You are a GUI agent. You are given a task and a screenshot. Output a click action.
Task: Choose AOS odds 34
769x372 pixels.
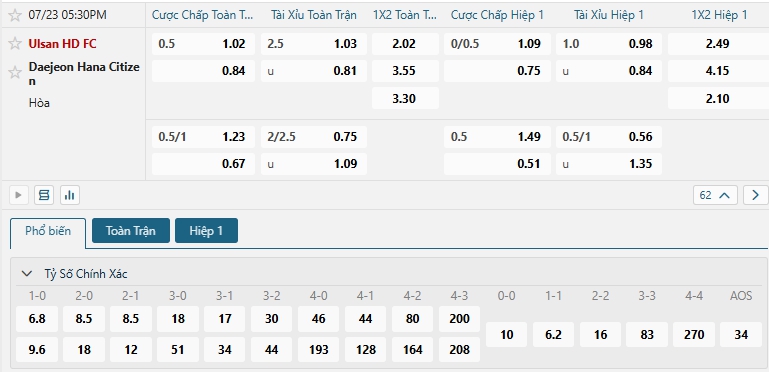[741, 335]
